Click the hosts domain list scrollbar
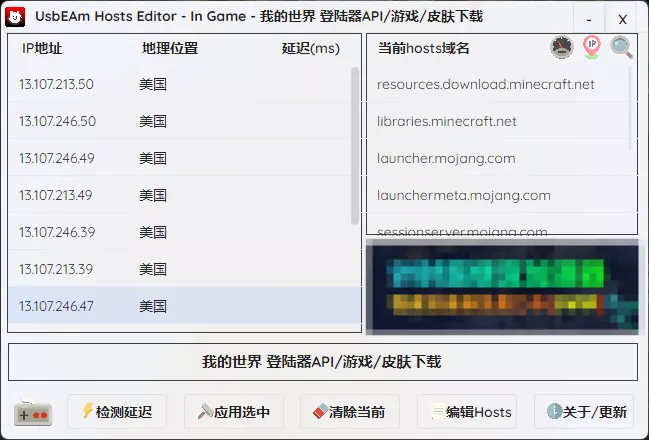This screenshot has width=649, height=440. (630, 108)
